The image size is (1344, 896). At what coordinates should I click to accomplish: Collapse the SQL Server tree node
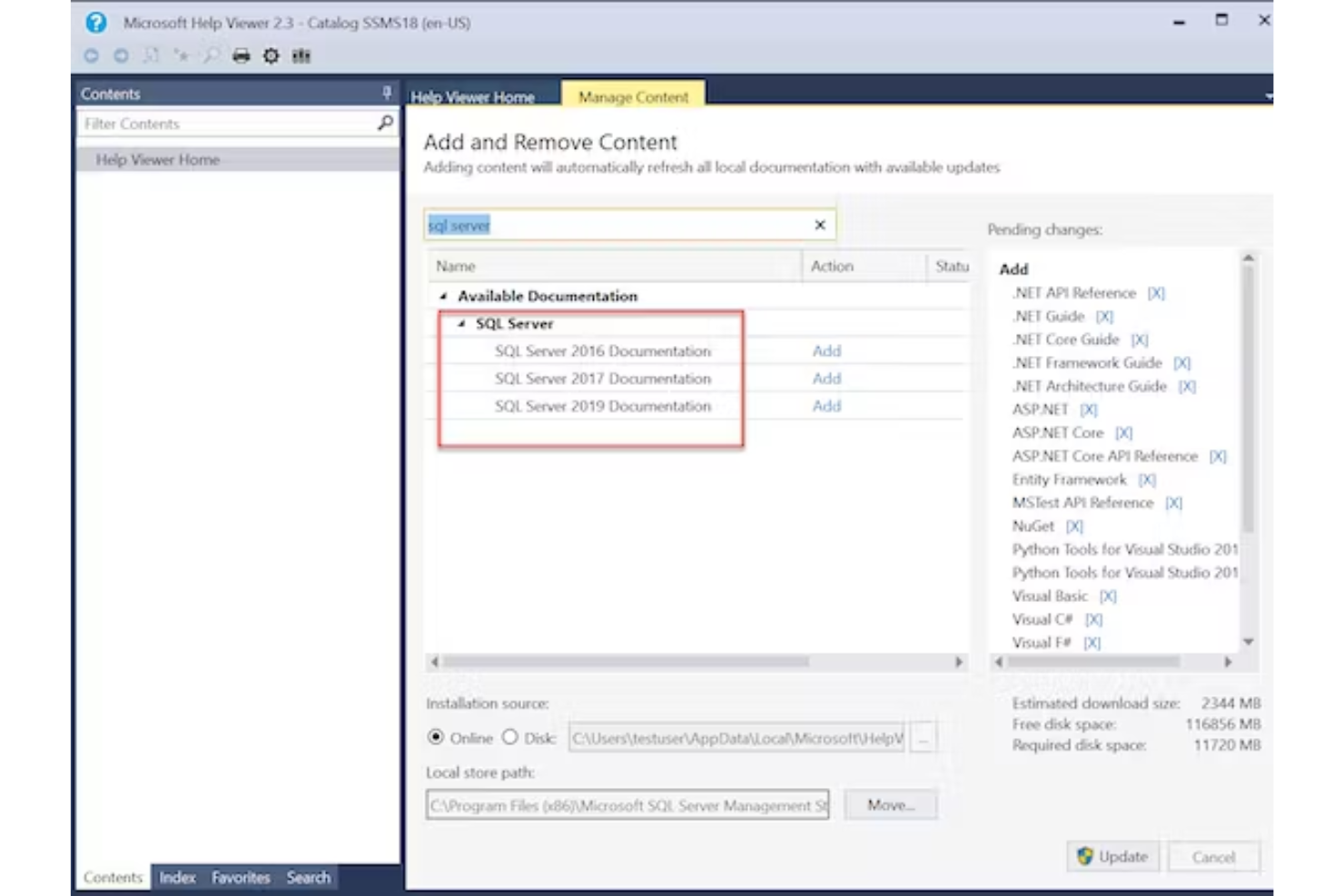point(463,322)
